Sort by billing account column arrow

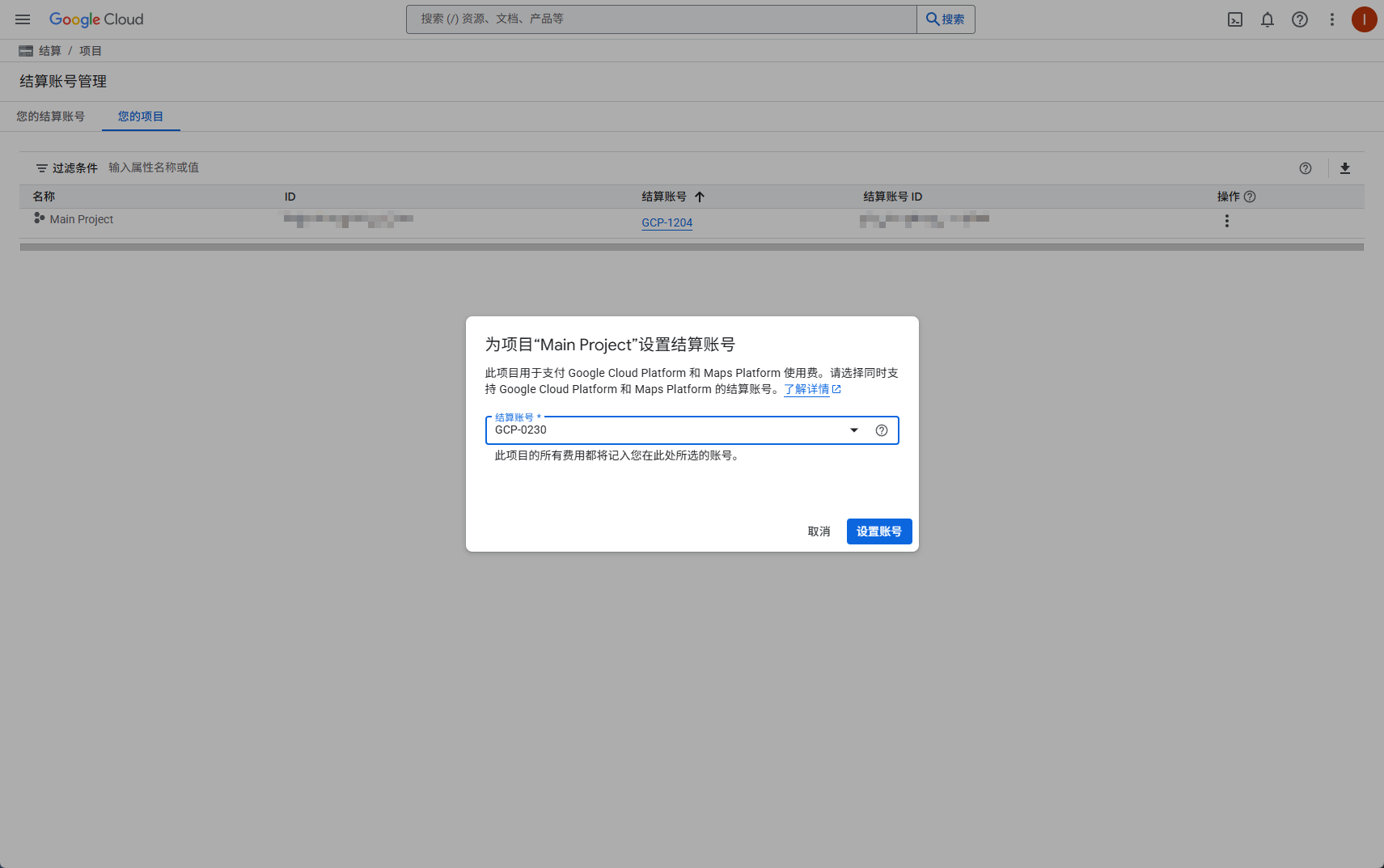point(700,197)
